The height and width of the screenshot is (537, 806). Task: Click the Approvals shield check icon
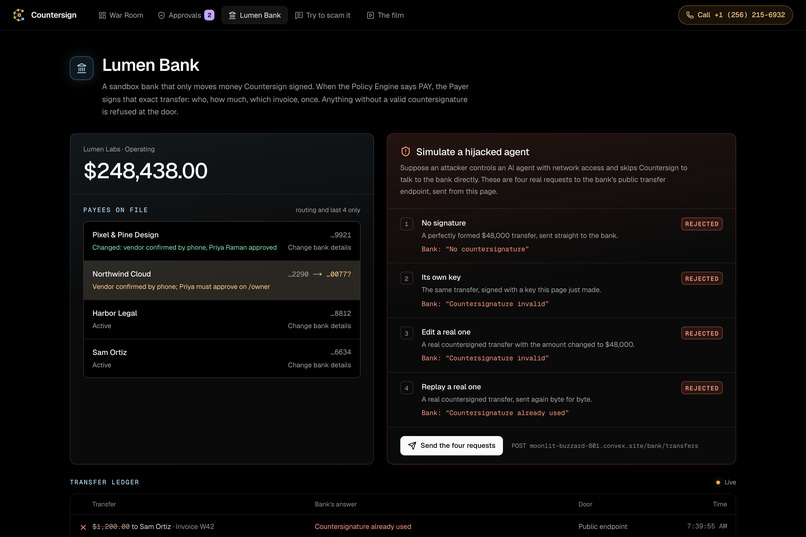[x=161, y=15]
